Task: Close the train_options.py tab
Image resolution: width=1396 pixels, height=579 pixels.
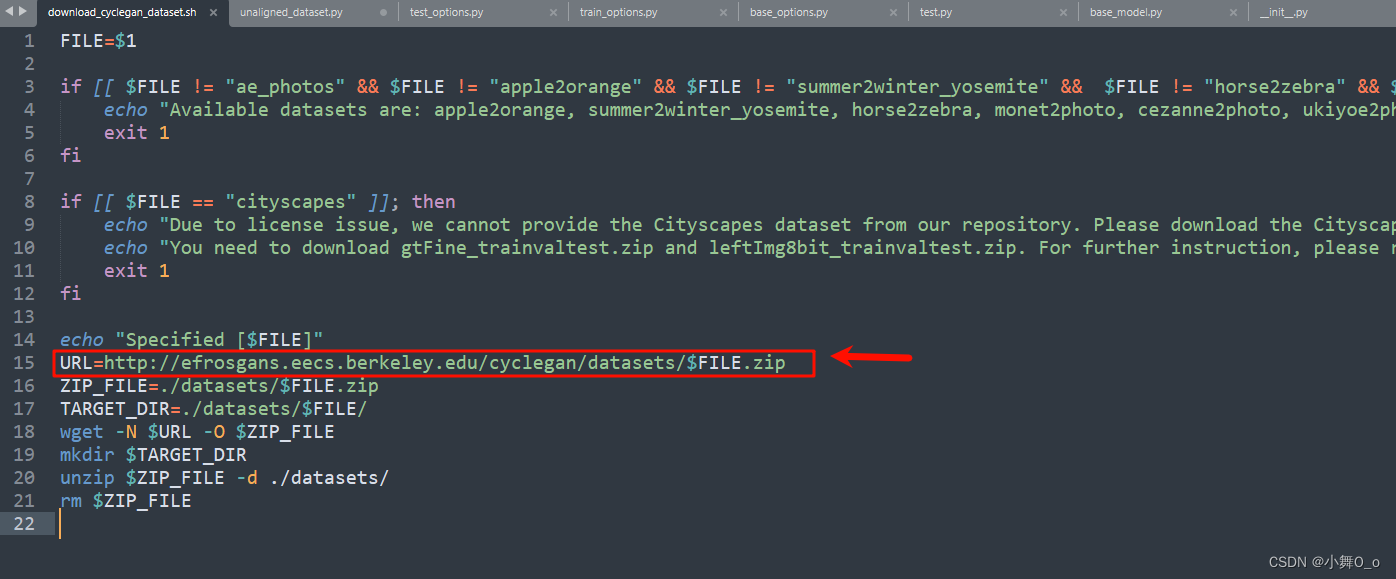Action: (723, 13)
